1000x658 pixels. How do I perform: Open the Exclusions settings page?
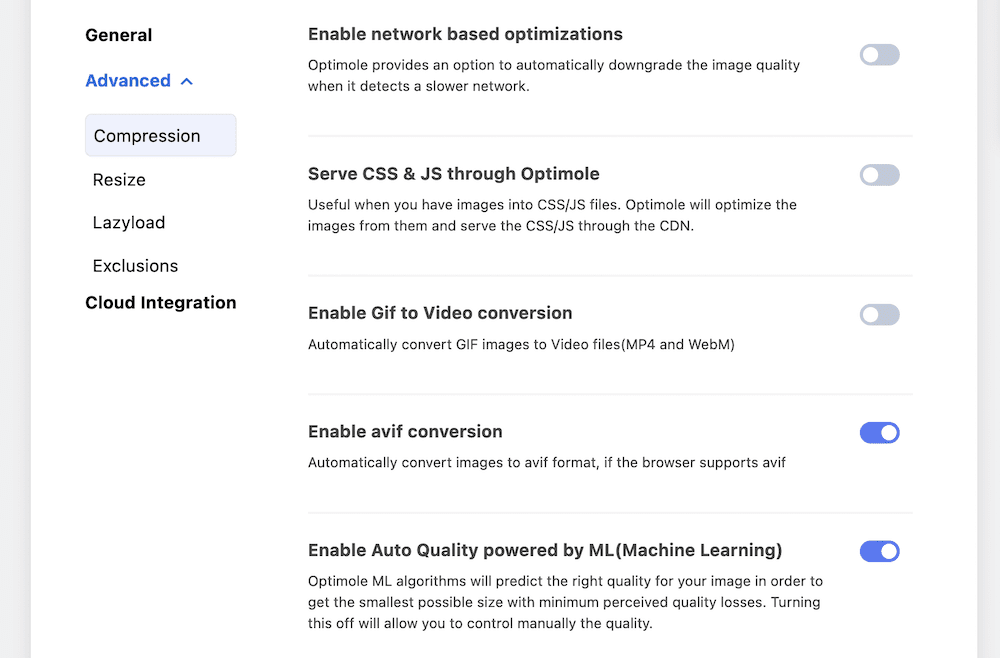pos(135,266)
